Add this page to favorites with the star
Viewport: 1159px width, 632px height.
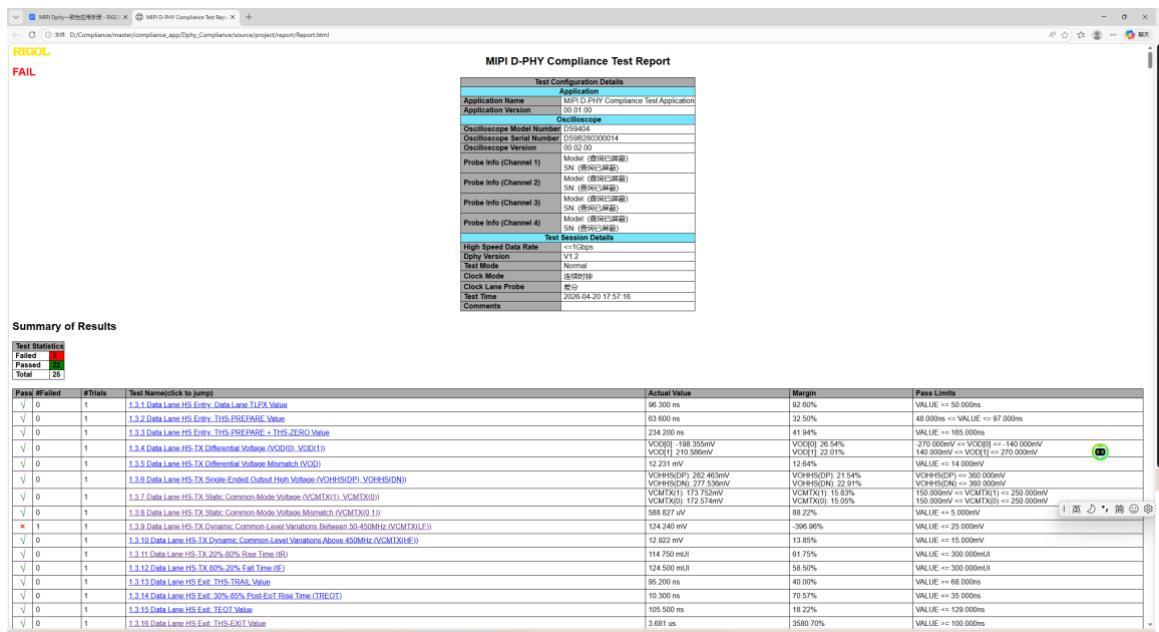point(1065,35)
